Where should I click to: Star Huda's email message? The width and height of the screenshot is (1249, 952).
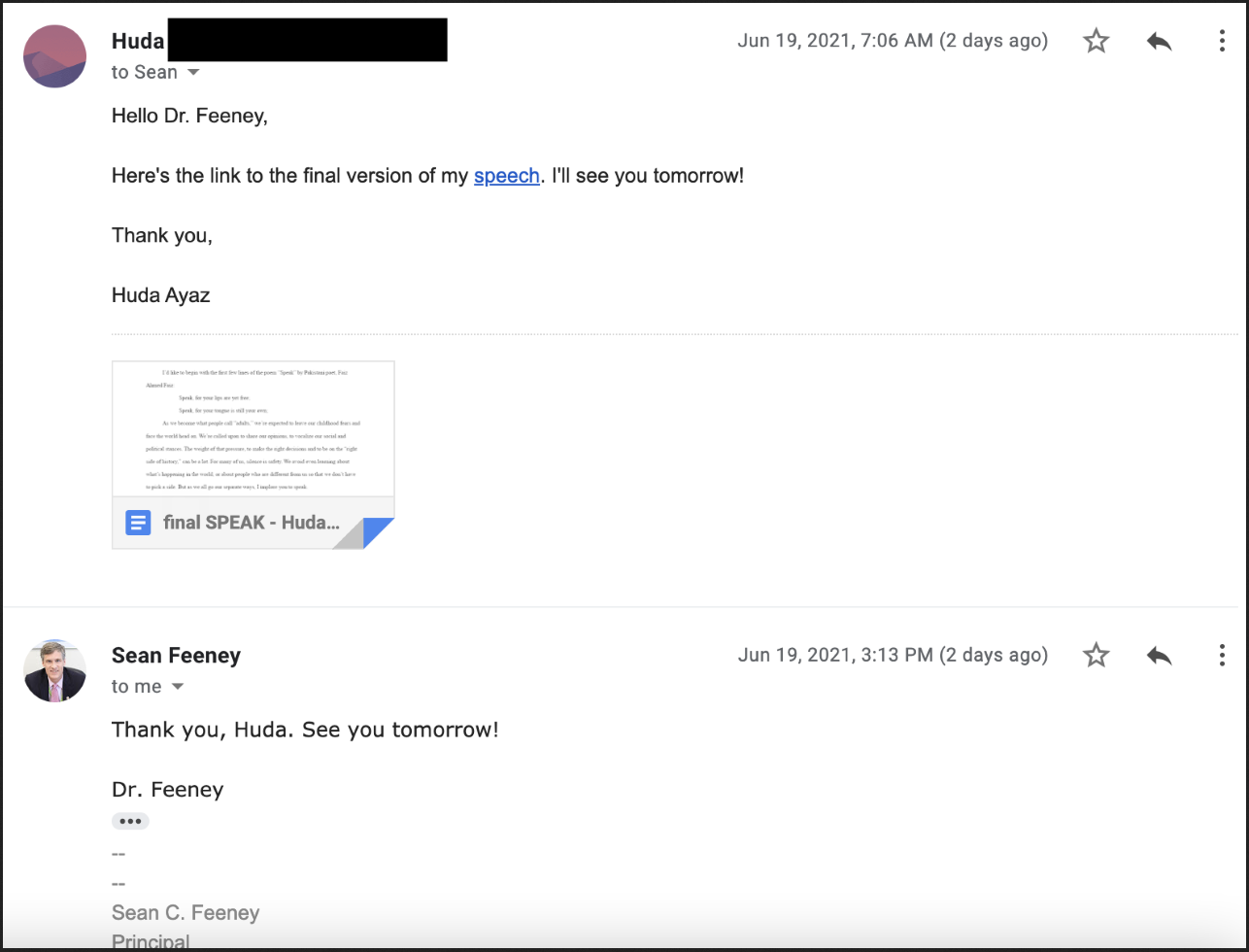pos(1096,41)
